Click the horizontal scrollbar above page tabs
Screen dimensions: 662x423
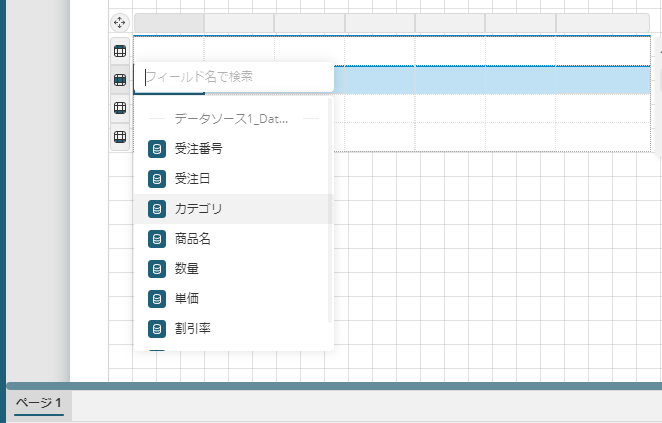(331, 385)
